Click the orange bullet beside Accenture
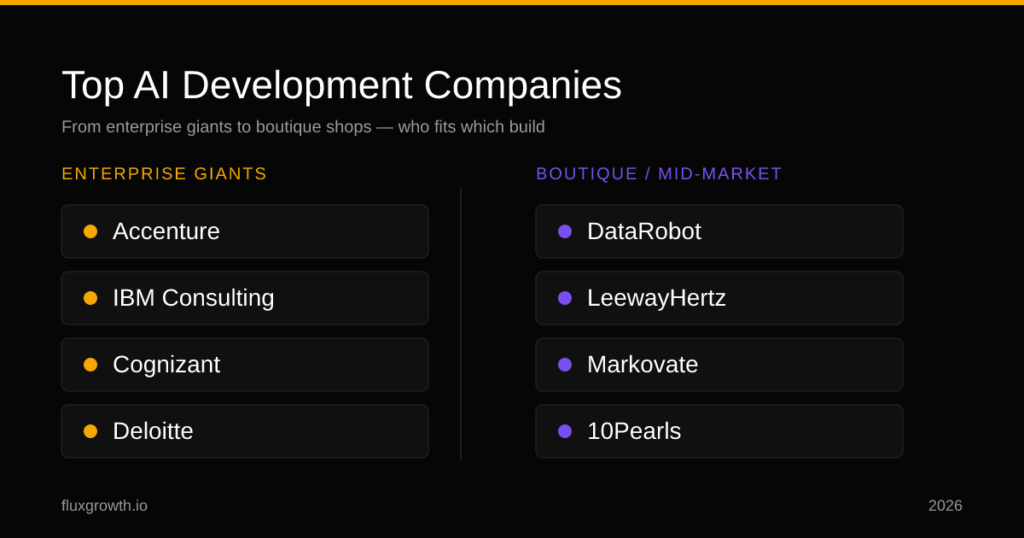The image size is (1024, 538). (91, 231)
